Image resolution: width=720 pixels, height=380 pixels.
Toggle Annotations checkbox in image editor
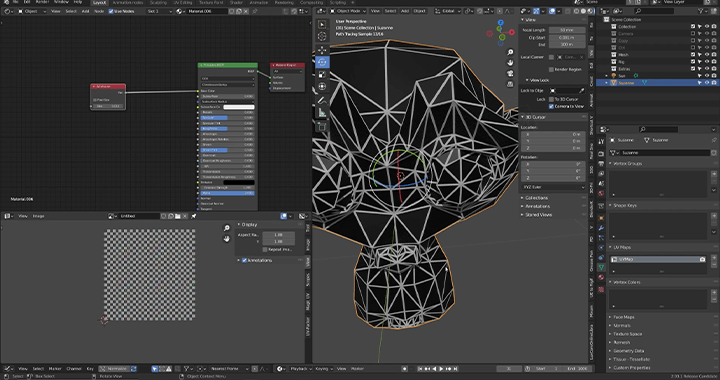(x=244, y=260)
